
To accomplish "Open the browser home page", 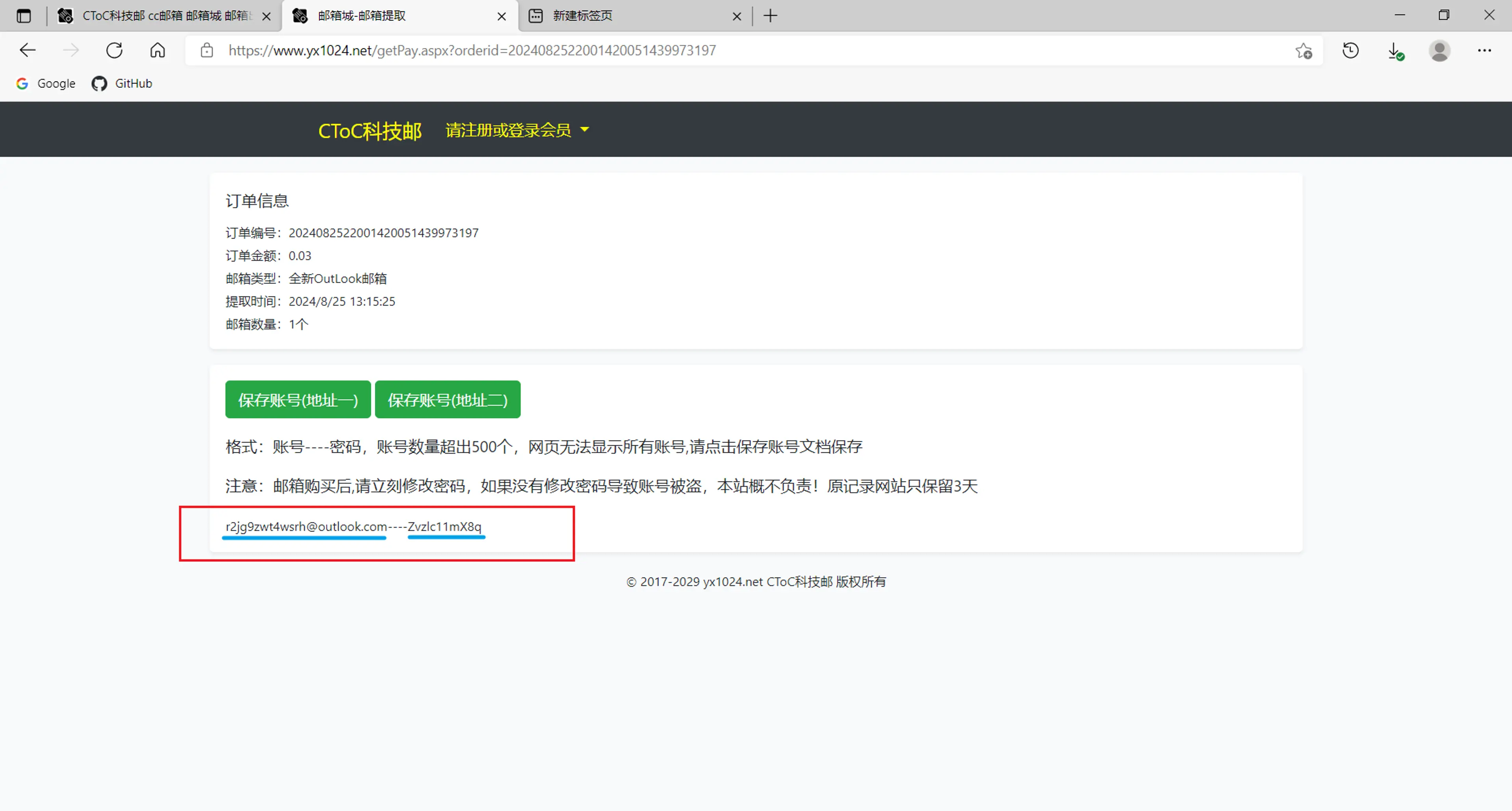I will (157, 50).
